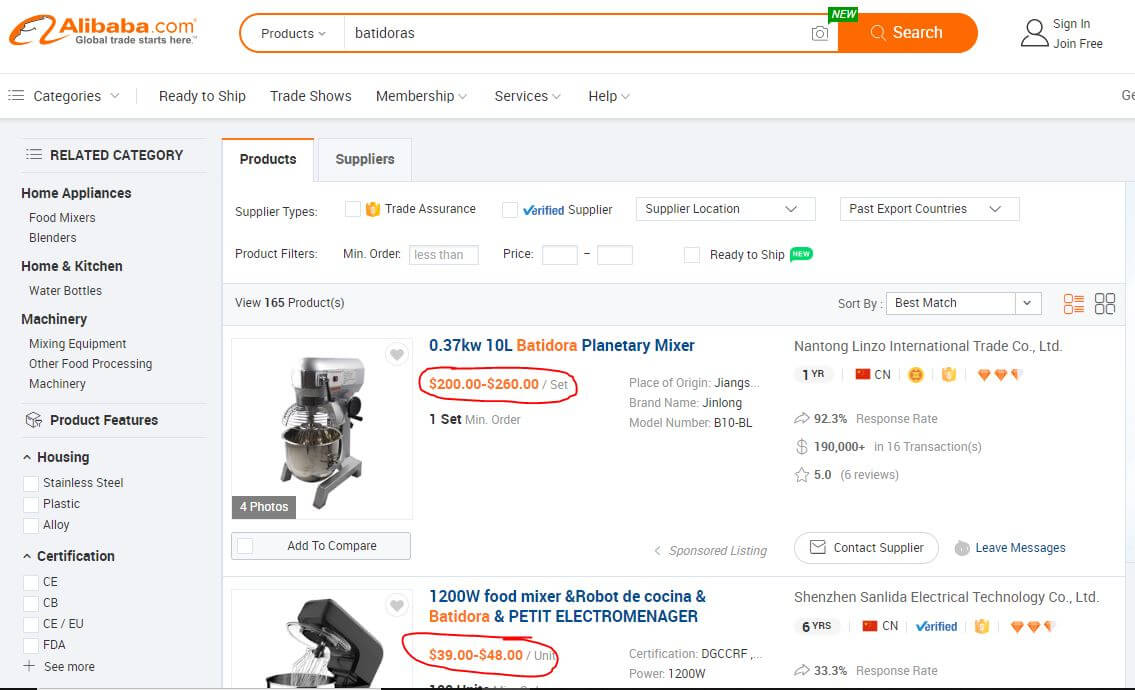Collapse the Certification filter section
The width and height of the screenshot is (1135, 690).
pyautogui.click(x=27, y=556)
